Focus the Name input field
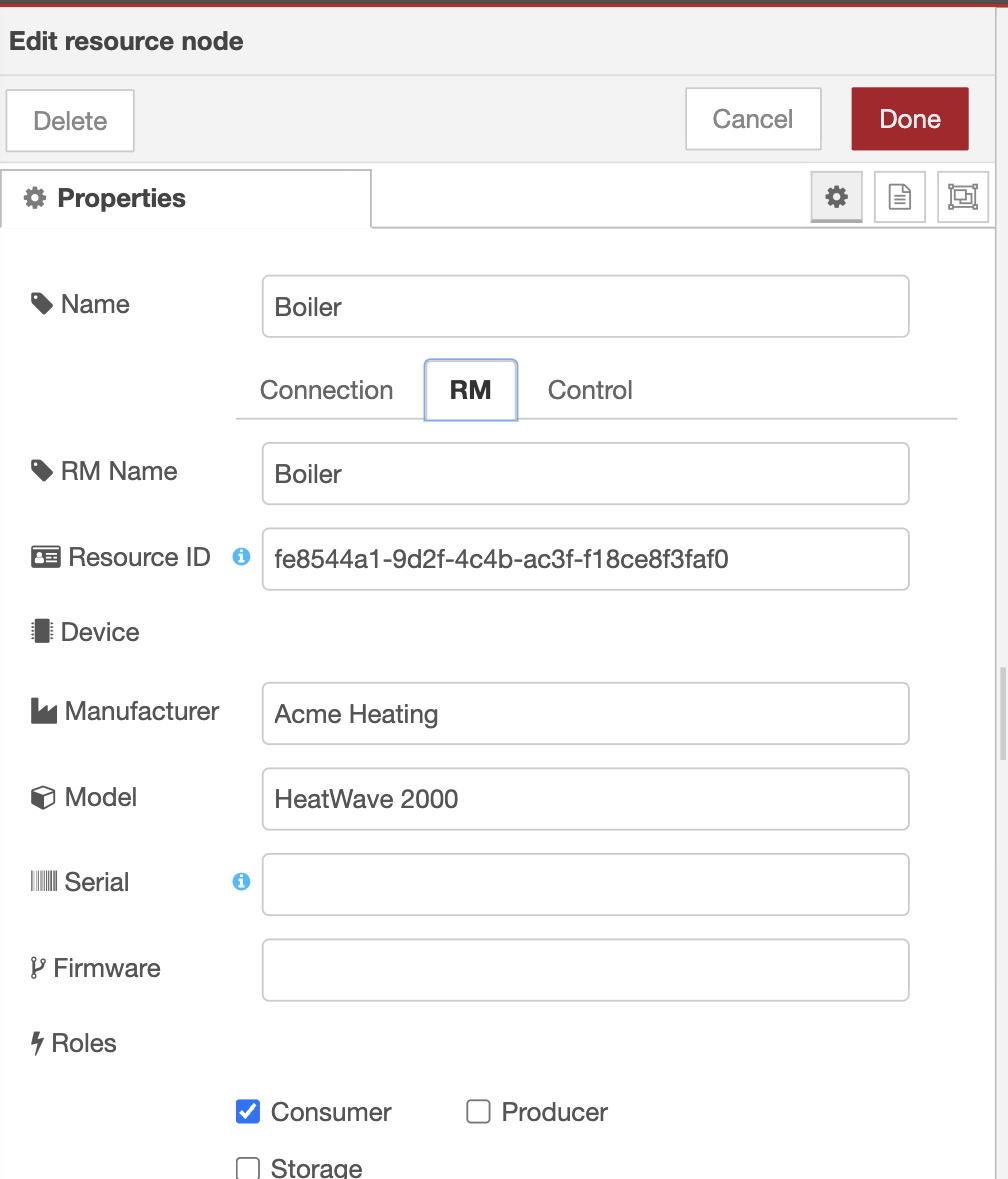Viewport: 1008px width, 1179px height. coord(586,306)
